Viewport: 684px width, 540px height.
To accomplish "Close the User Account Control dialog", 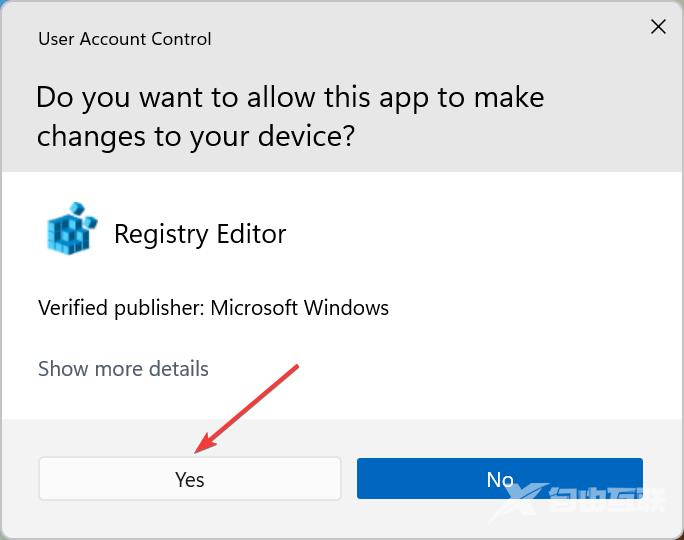I will coord(658,27).
